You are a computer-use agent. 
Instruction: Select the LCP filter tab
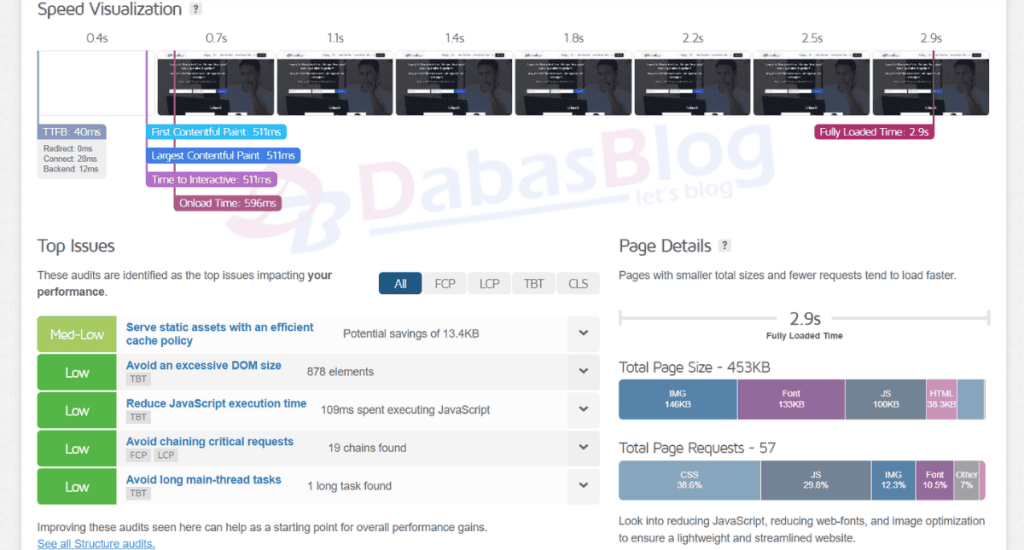tap(489, 283)
